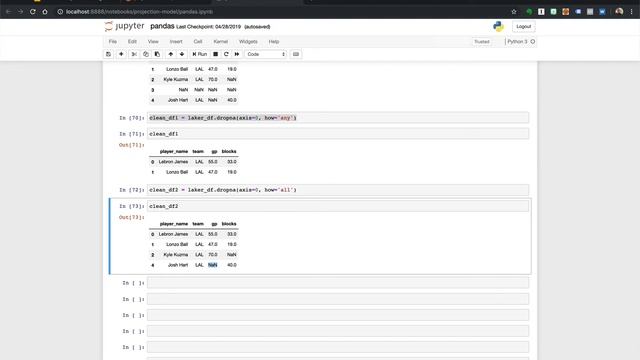Click the blocks column header in Out[73]
This screenshot has width=640, height=360.
[x=229, y=224]
